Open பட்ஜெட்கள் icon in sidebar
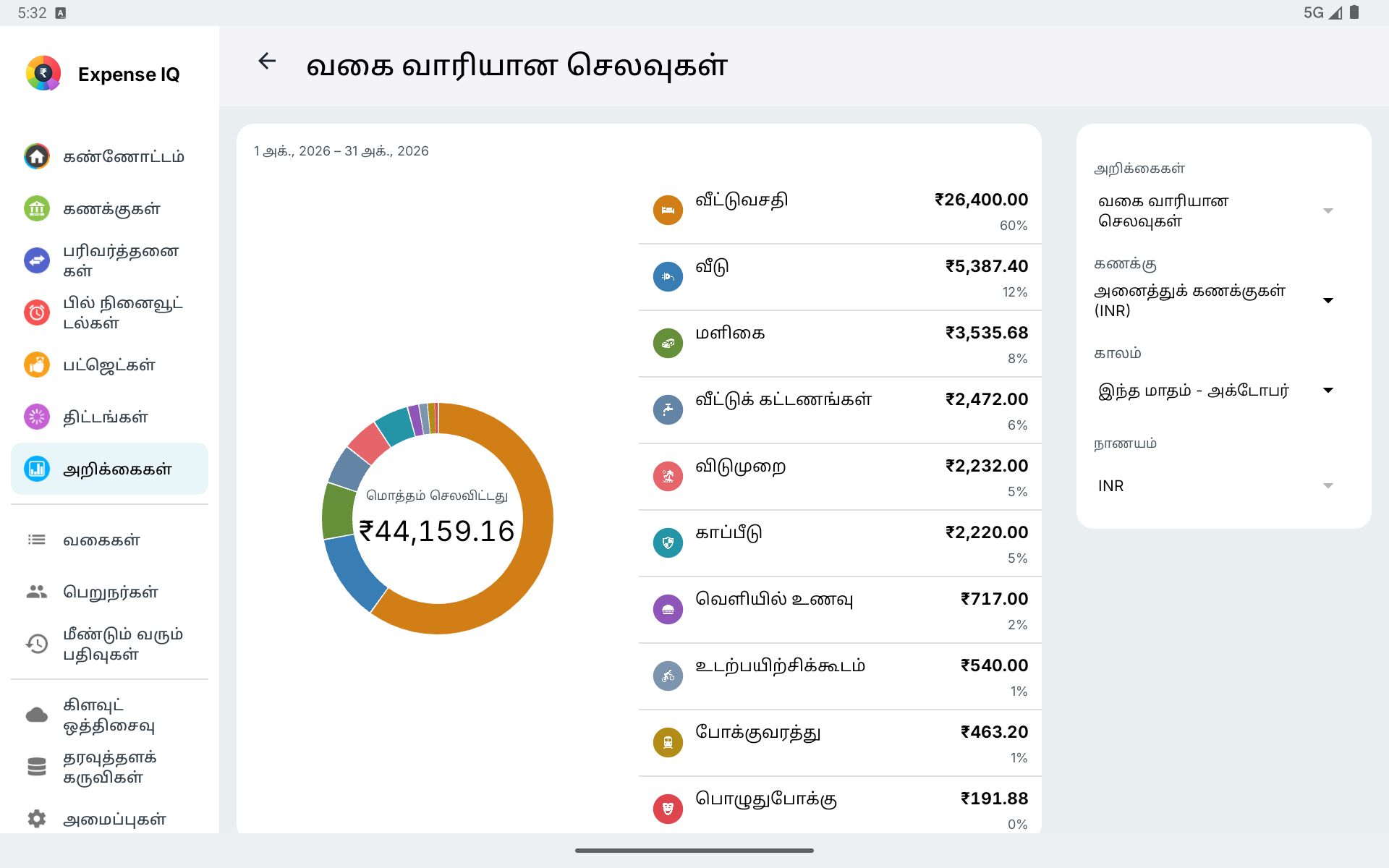This screenshot has height=868, width=1389. [37, 365]
